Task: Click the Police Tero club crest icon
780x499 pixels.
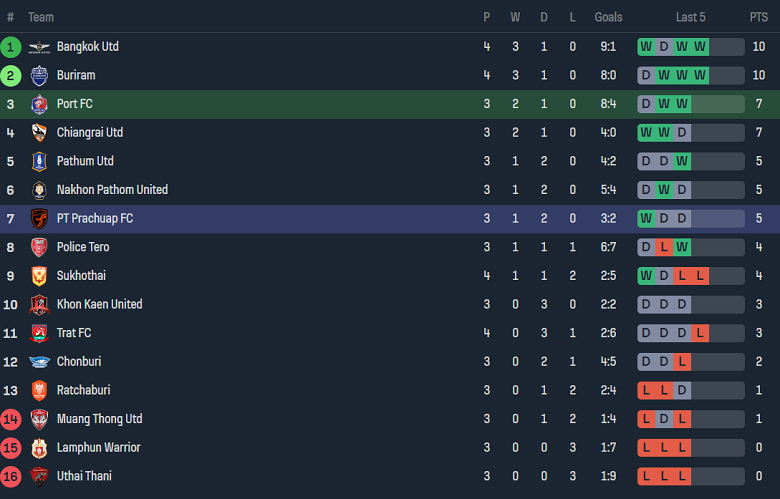Action: [x=39, y=247]
